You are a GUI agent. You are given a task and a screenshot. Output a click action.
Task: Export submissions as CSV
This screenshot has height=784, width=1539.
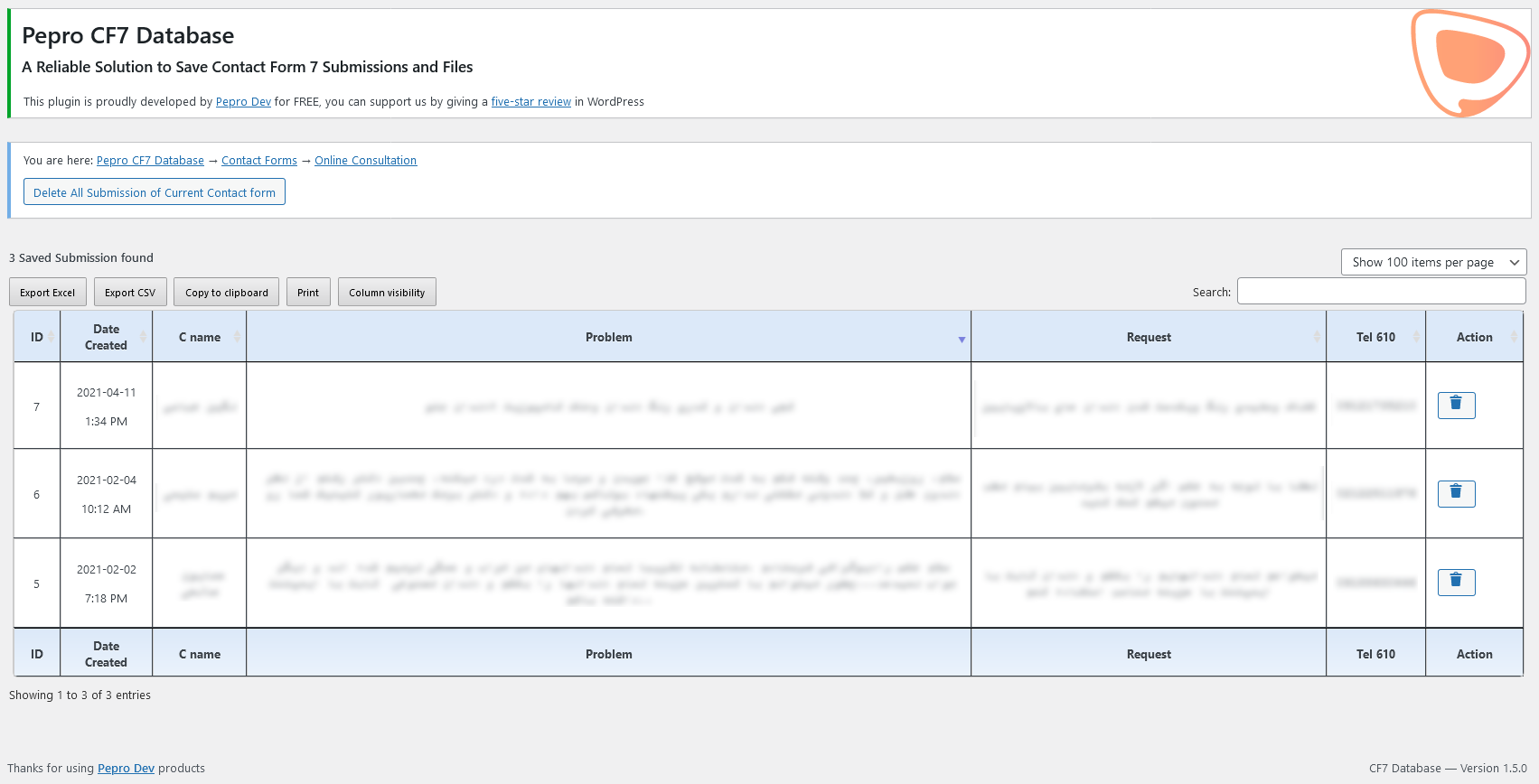(x=130, y=292)
